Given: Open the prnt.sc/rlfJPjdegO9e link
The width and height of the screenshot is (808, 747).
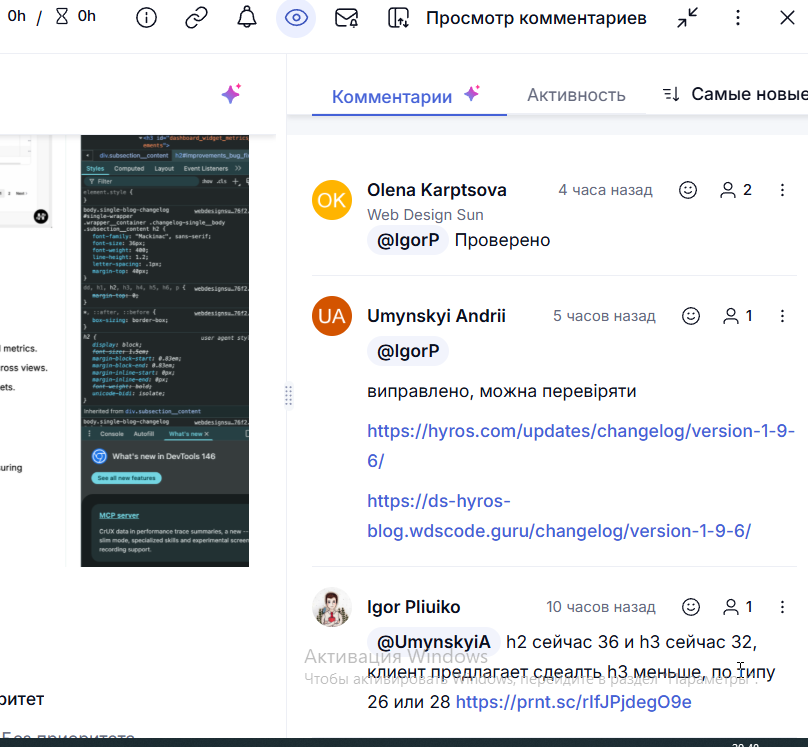Looking at the screenshot, I should point(574,702).
